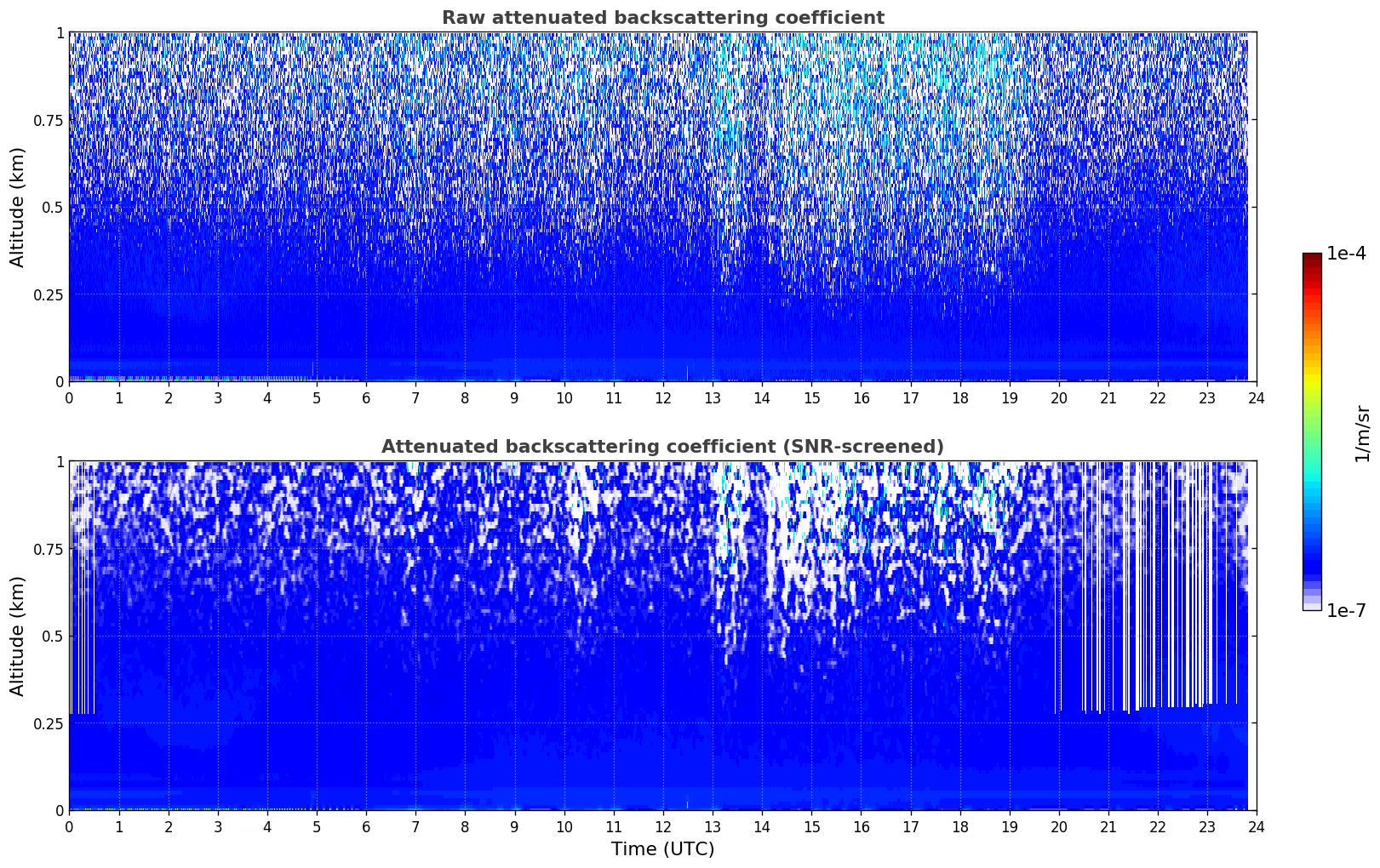Click the 0.5 altitude tick of the raw plot
The height and width of the screenshot is (868, 1380).
coord(53,207)
